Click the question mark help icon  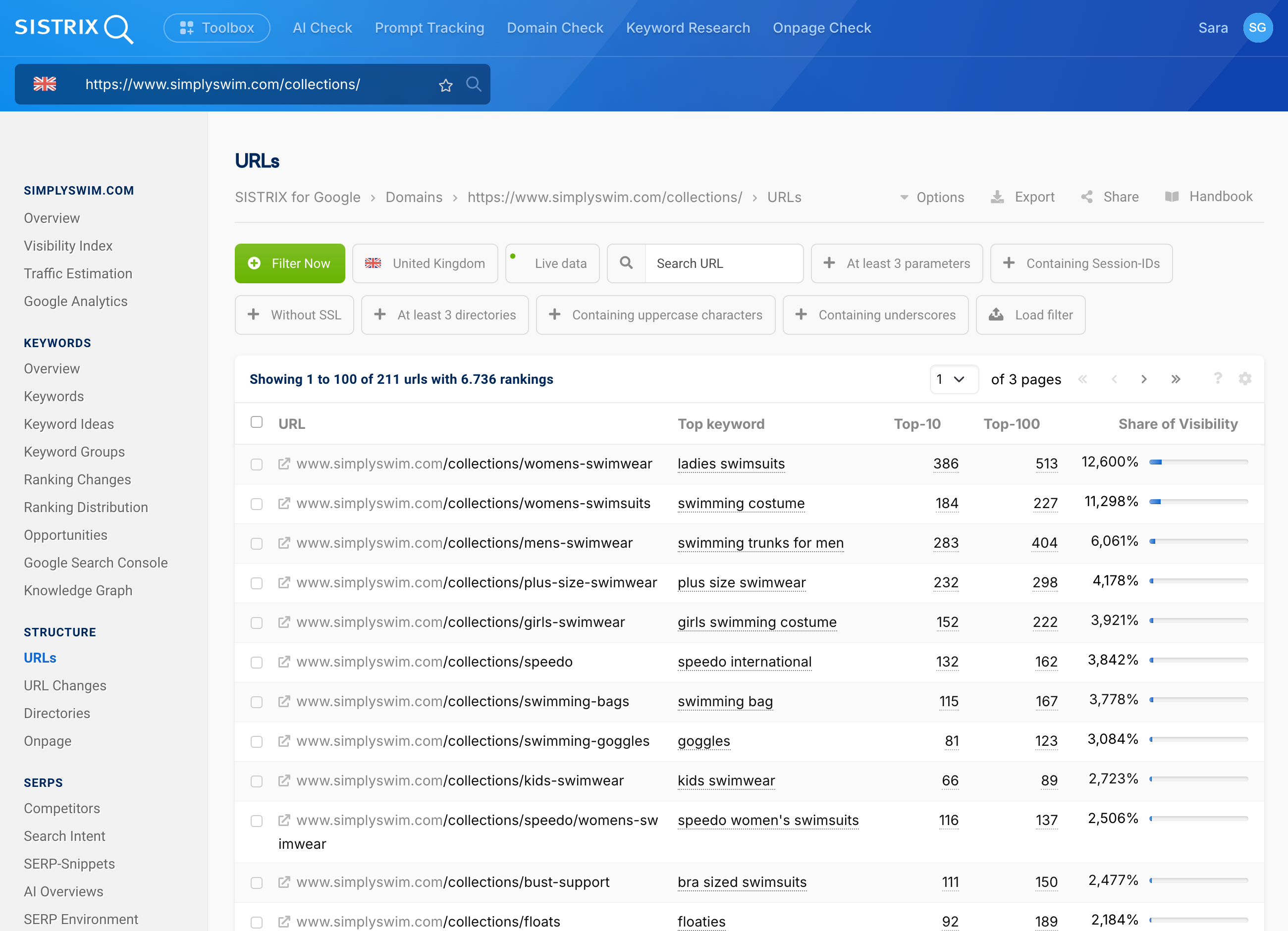[1218, 378]
